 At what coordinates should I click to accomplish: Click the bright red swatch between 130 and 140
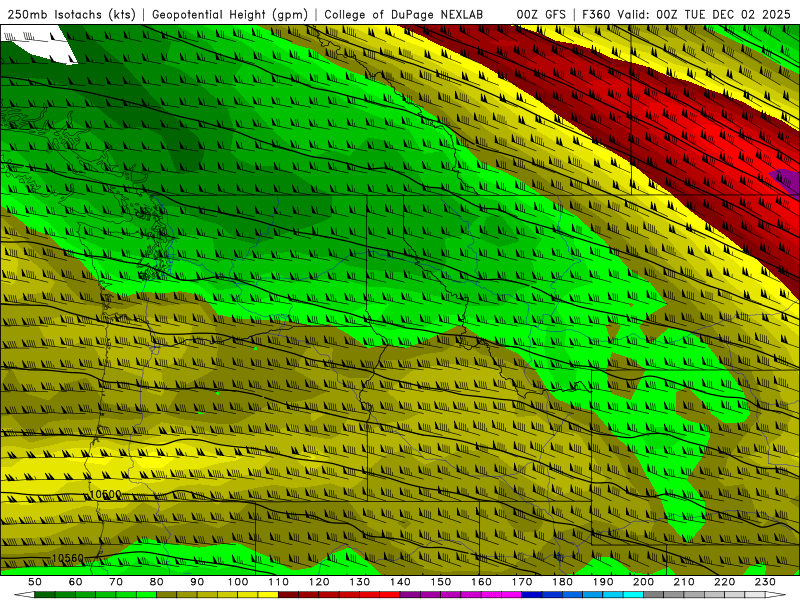[x=390, y=595]
